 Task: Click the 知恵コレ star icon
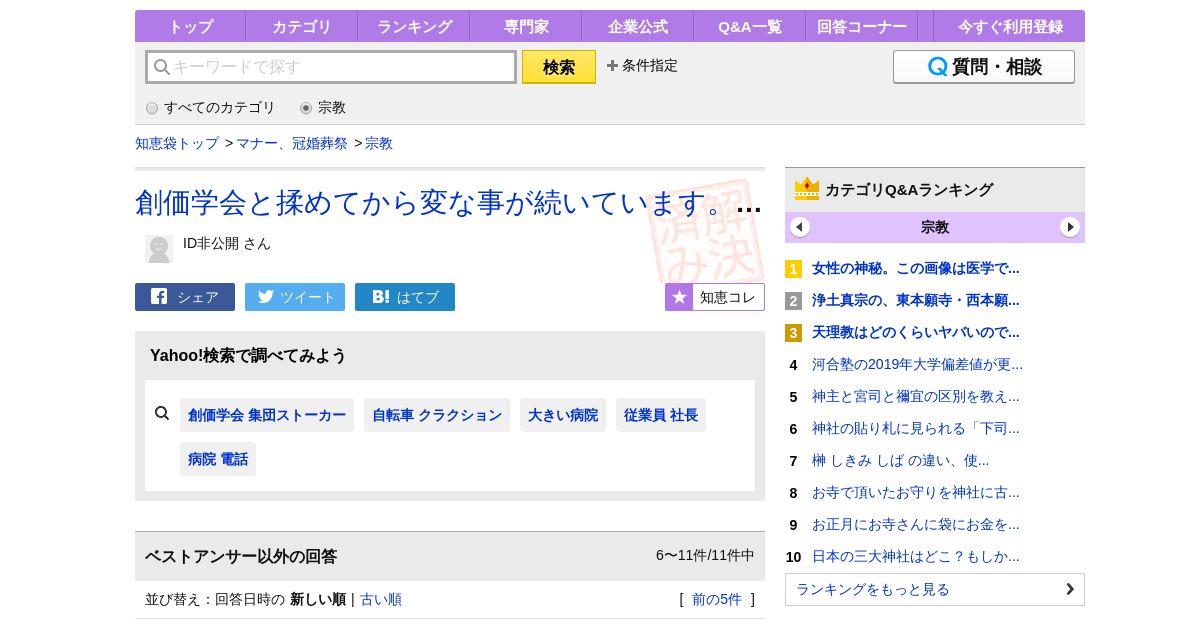(679, 297)
